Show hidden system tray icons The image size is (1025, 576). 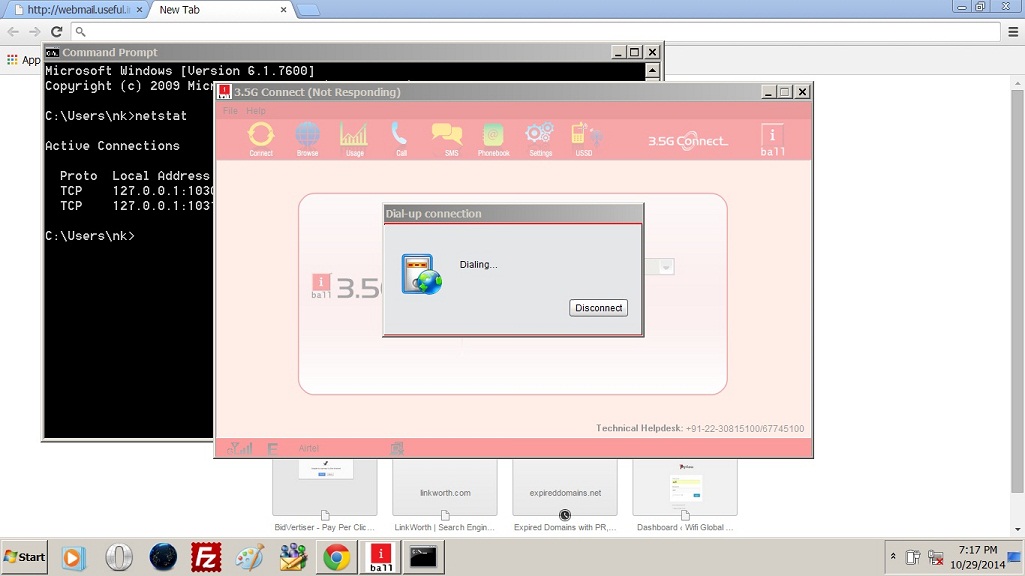(892, 557)
